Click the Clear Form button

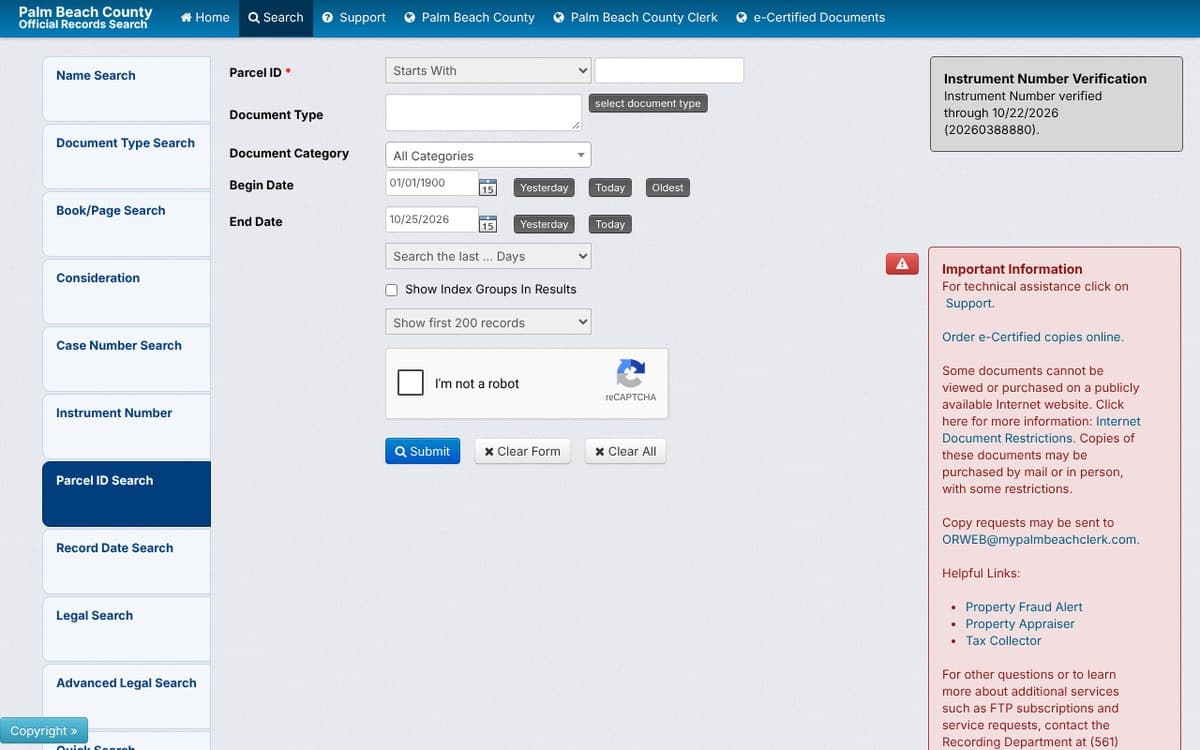(x=522, y=451)
